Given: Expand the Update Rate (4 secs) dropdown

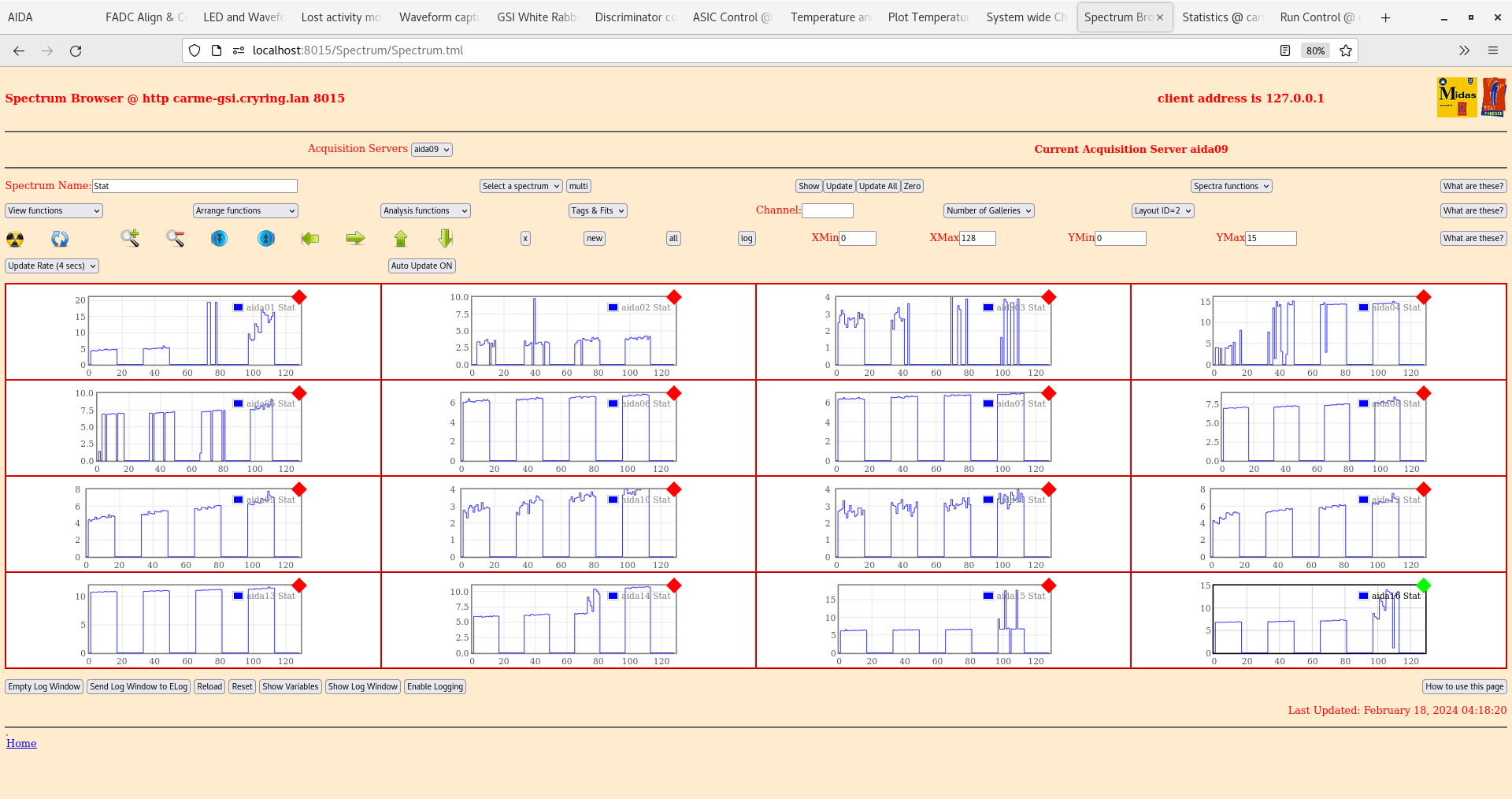Looking at the screenshot, I should (x=52, y=266).
